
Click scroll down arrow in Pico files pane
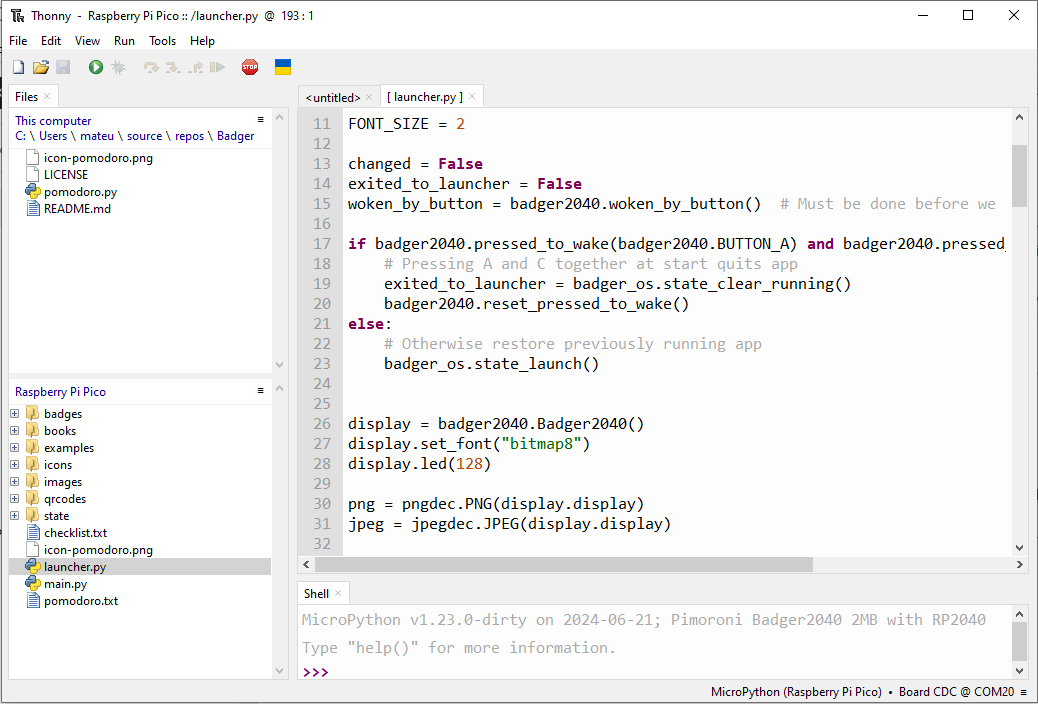point(279,671)
